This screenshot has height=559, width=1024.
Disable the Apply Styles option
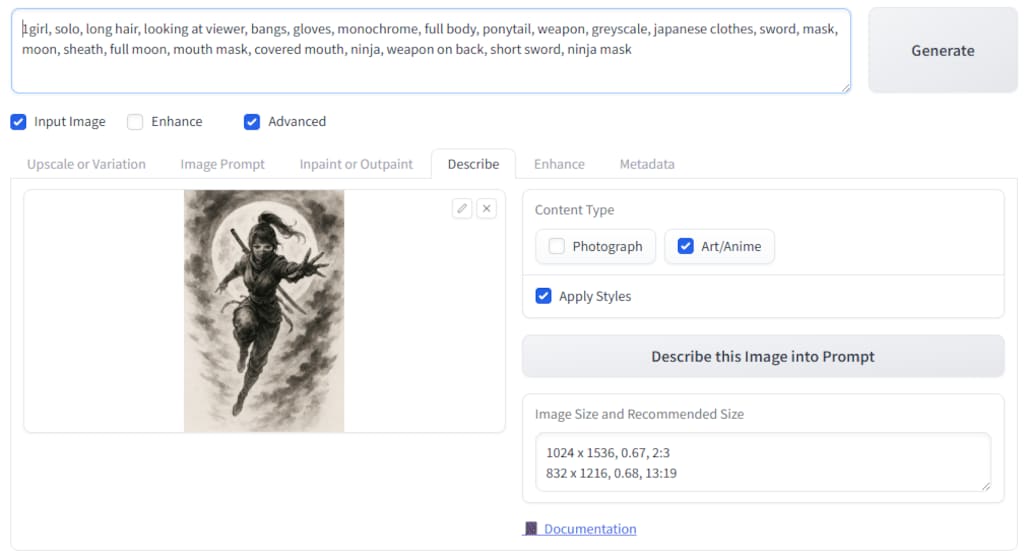[x=544, y=296]
